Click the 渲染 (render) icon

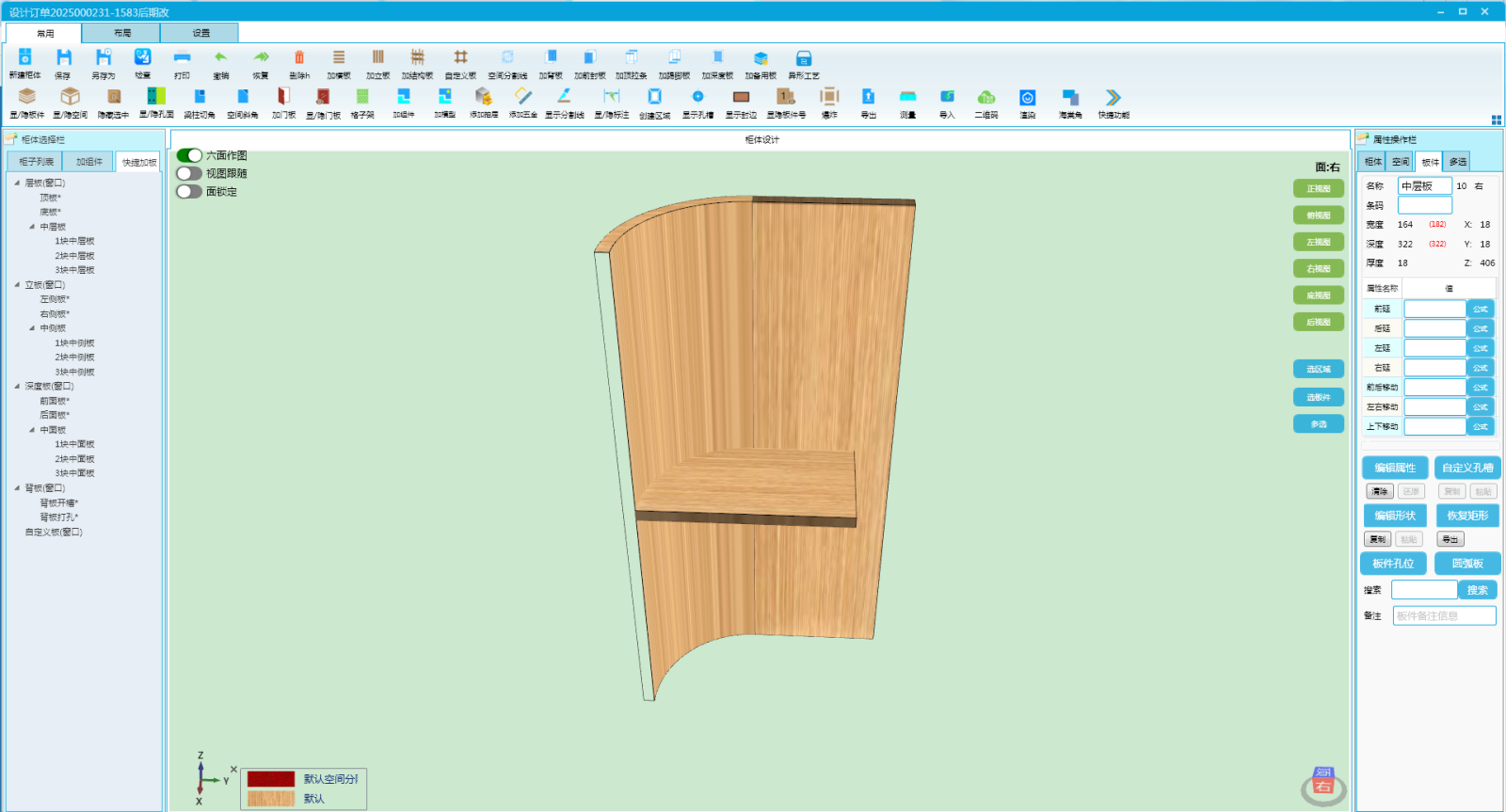[x=1027, y=97]
